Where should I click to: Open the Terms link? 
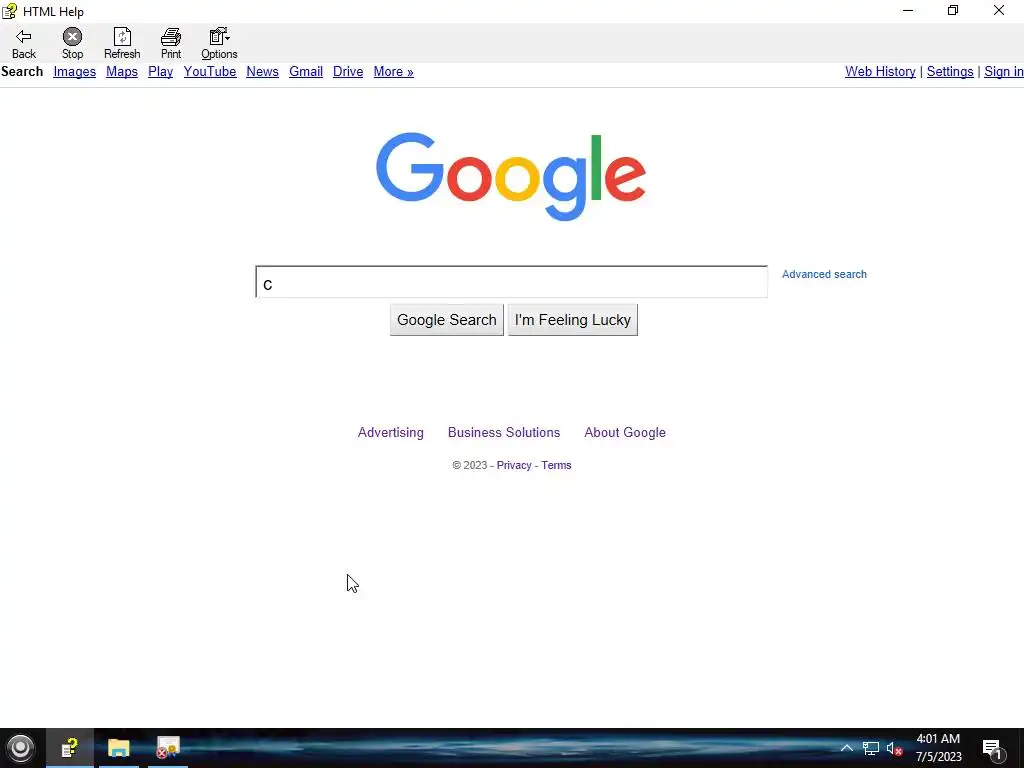pos(556,465)
